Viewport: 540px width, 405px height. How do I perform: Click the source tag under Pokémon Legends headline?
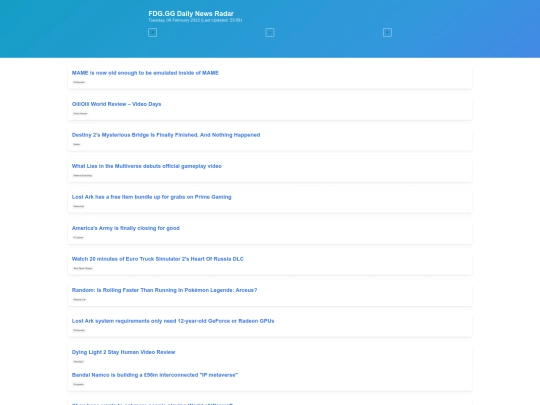(80, 299)
